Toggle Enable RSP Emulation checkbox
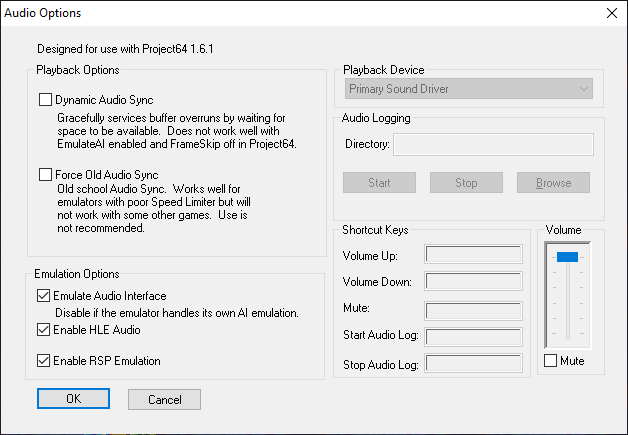 43,360
